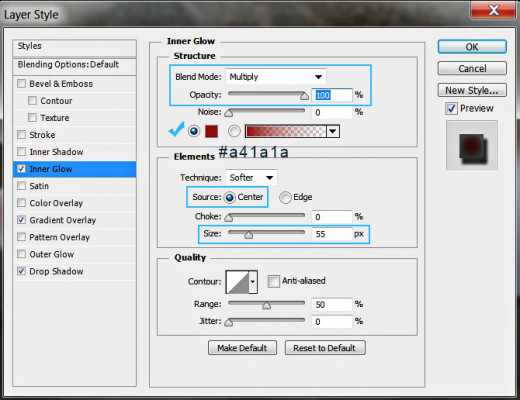
Task: Select the gradient glow radio button
Action: pyautogui.click(x=234, y=131)
